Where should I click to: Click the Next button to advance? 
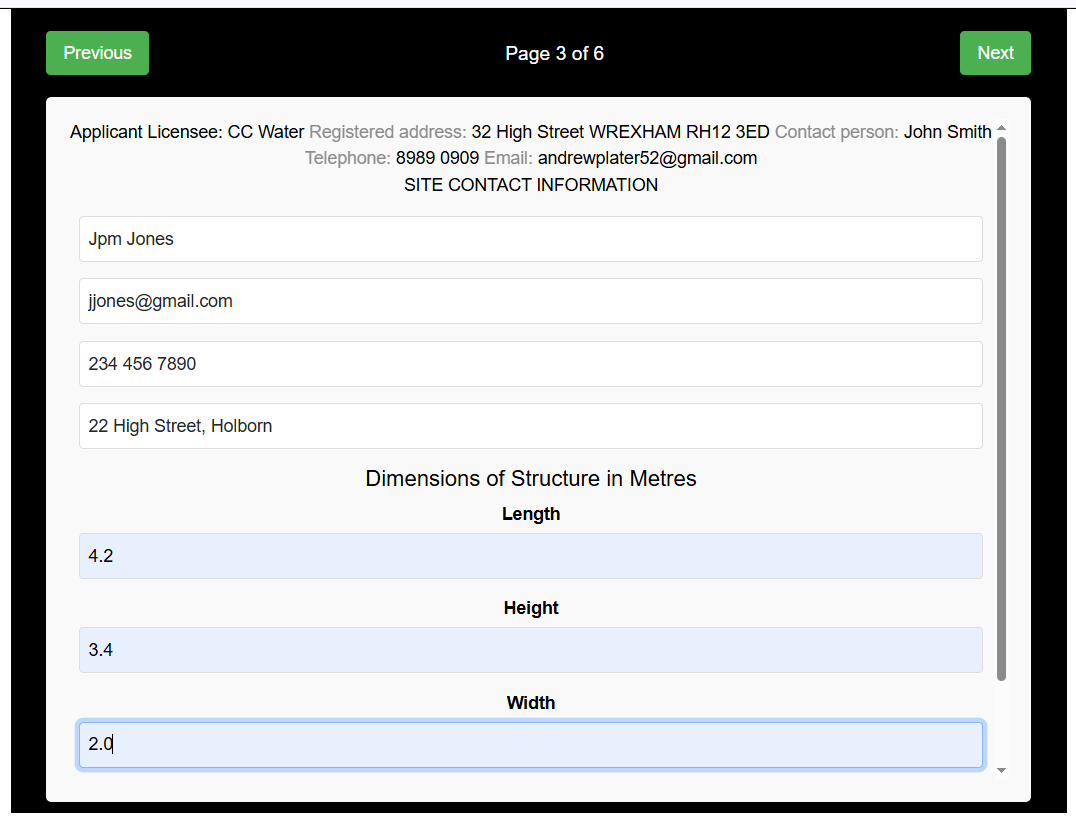(995, 53)
